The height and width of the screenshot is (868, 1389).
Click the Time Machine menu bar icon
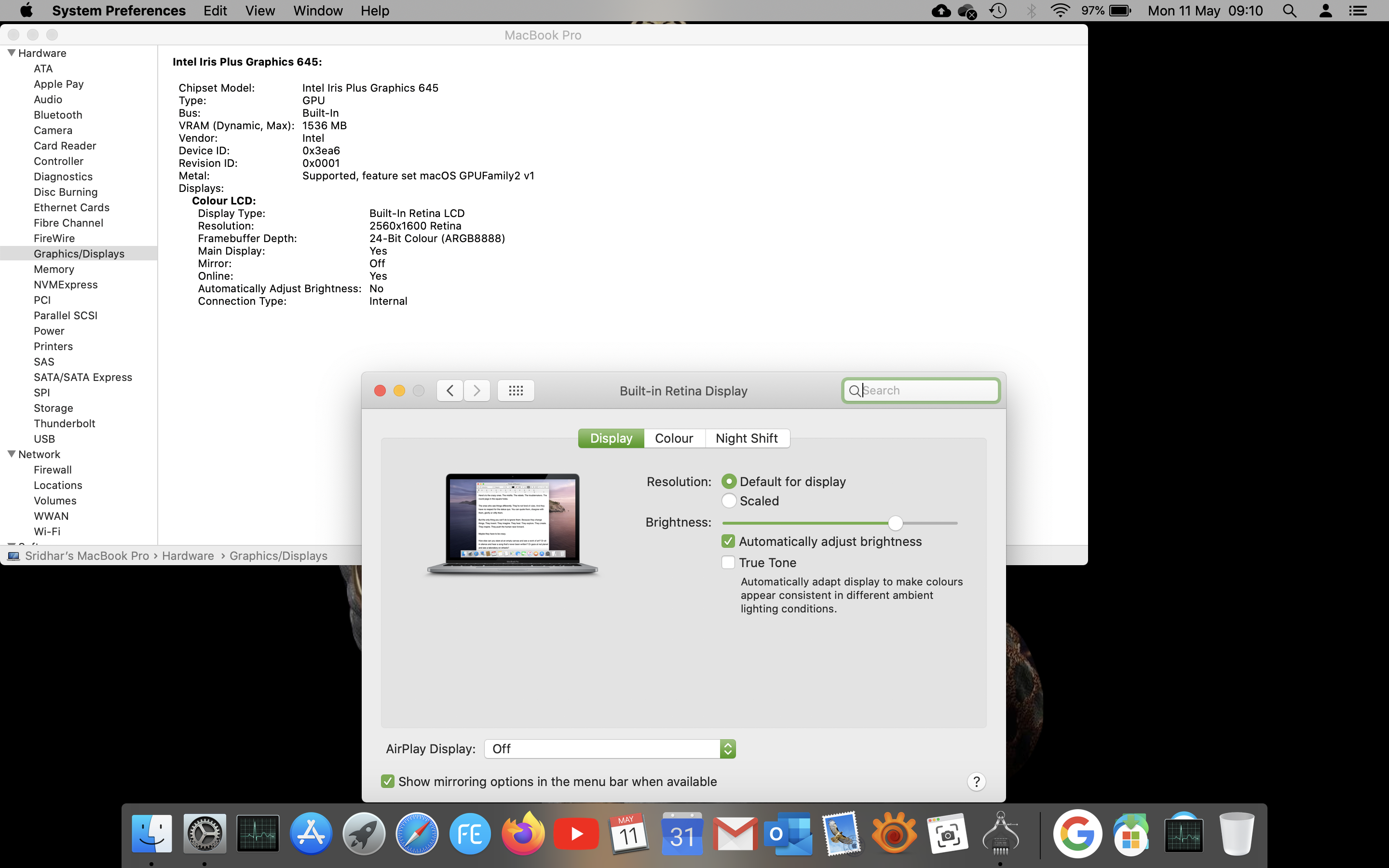tap(999, 11)
